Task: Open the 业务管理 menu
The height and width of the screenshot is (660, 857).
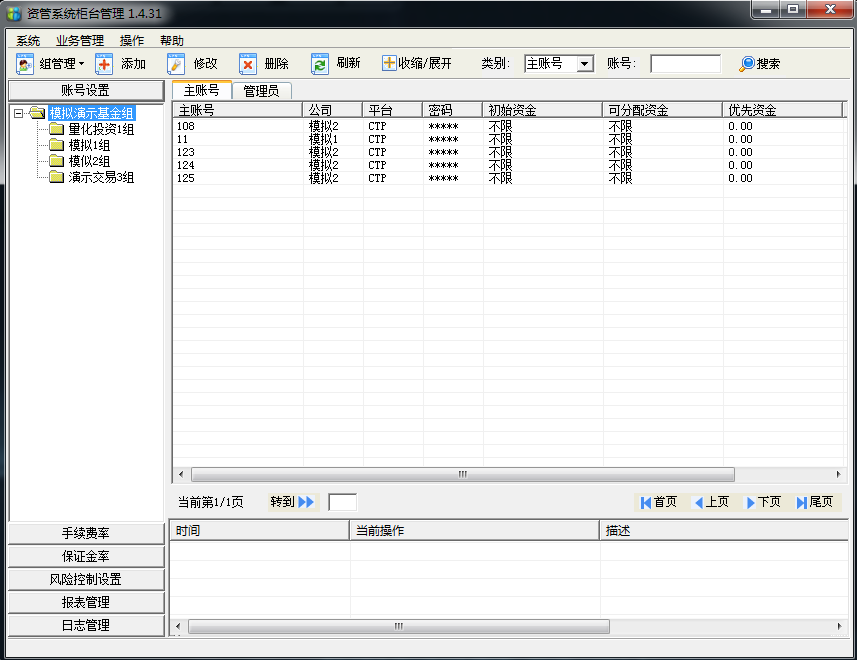Action: (80, 41)
